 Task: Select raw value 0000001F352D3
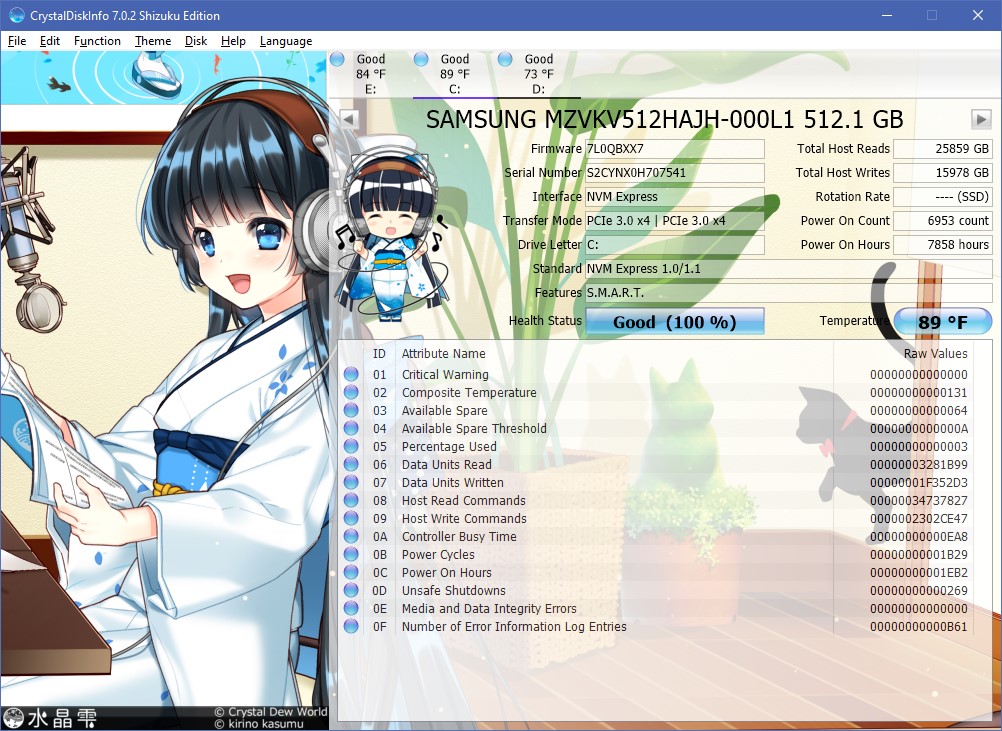[919, 482]
